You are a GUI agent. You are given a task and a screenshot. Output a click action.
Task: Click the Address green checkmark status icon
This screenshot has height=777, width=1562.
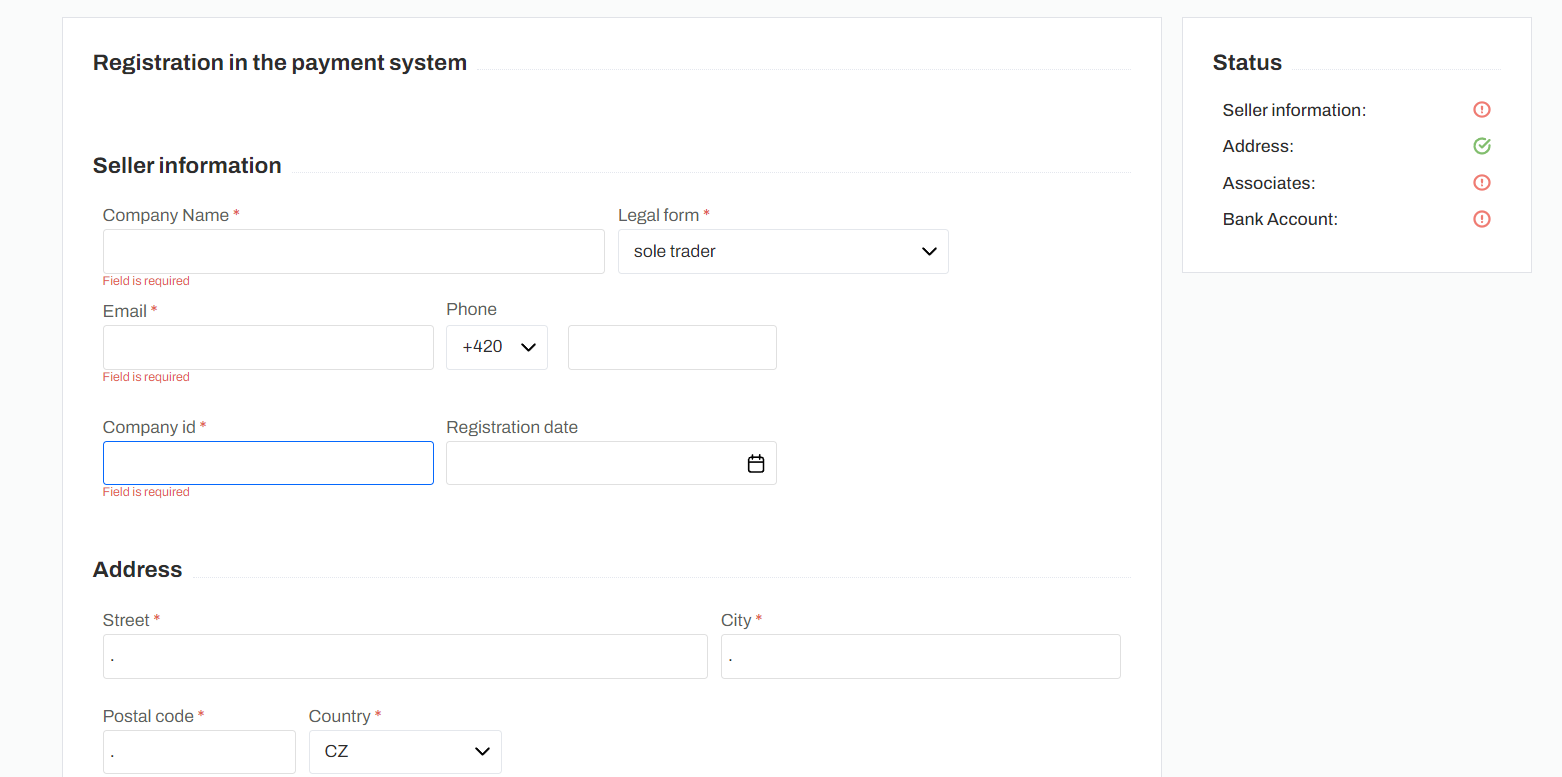coord(1482,146)
